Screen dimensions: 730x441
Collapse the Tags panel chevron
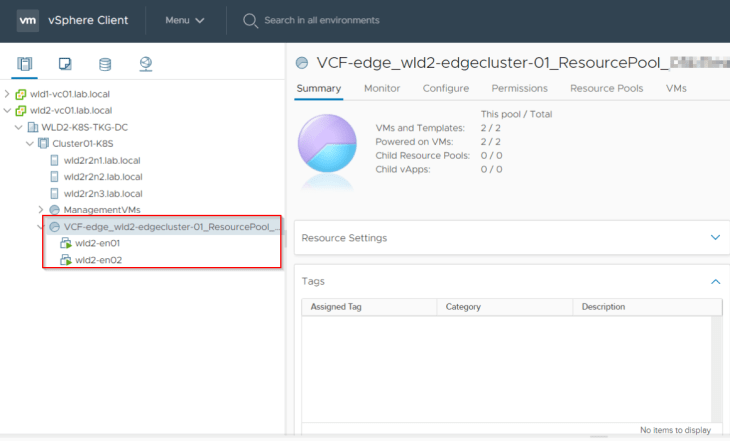(x=716, y=281)
